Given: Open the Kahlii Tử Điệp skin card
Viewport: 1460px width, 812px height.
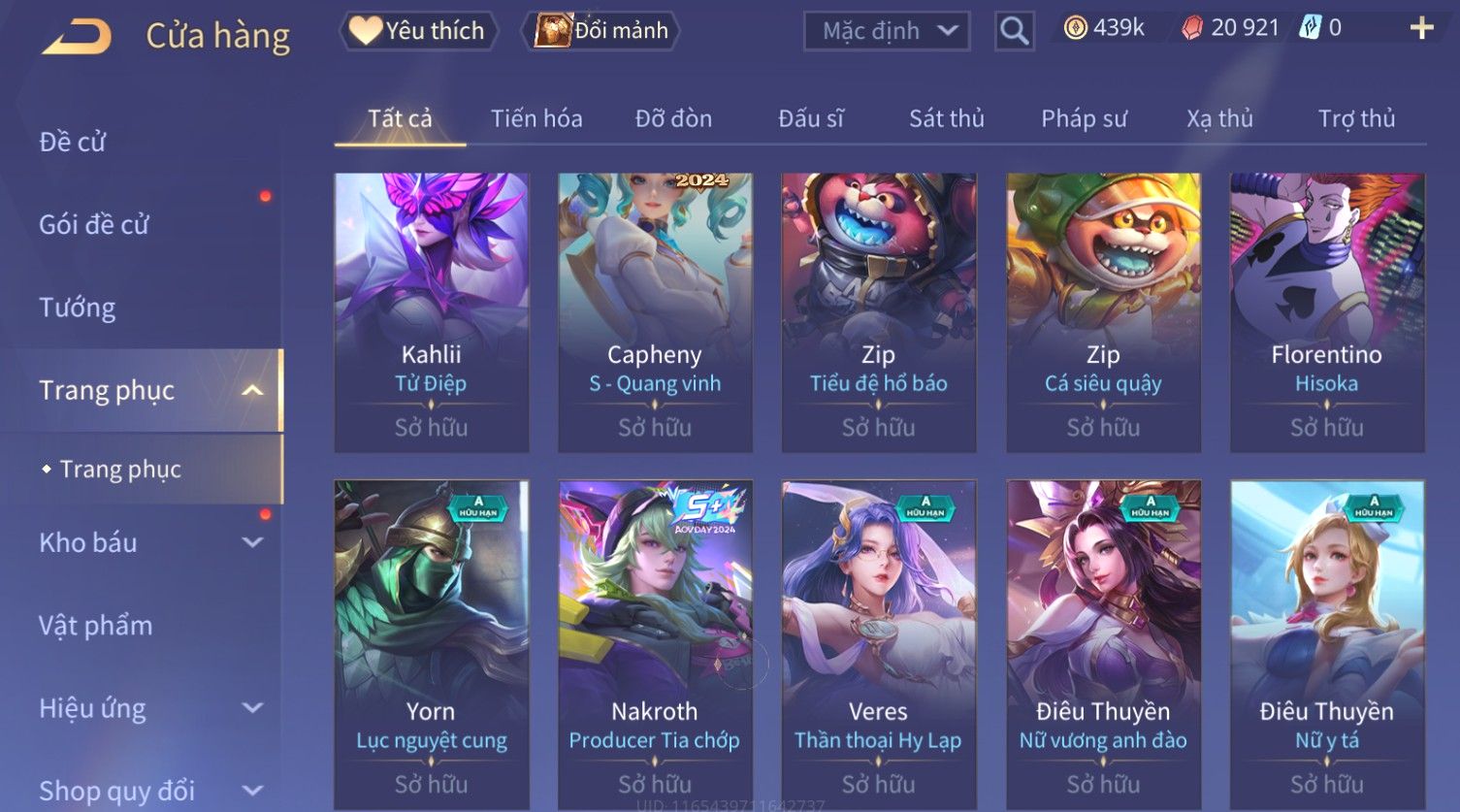Looking at the screenshot, I should pyautogui.click(x=432, y=312).
